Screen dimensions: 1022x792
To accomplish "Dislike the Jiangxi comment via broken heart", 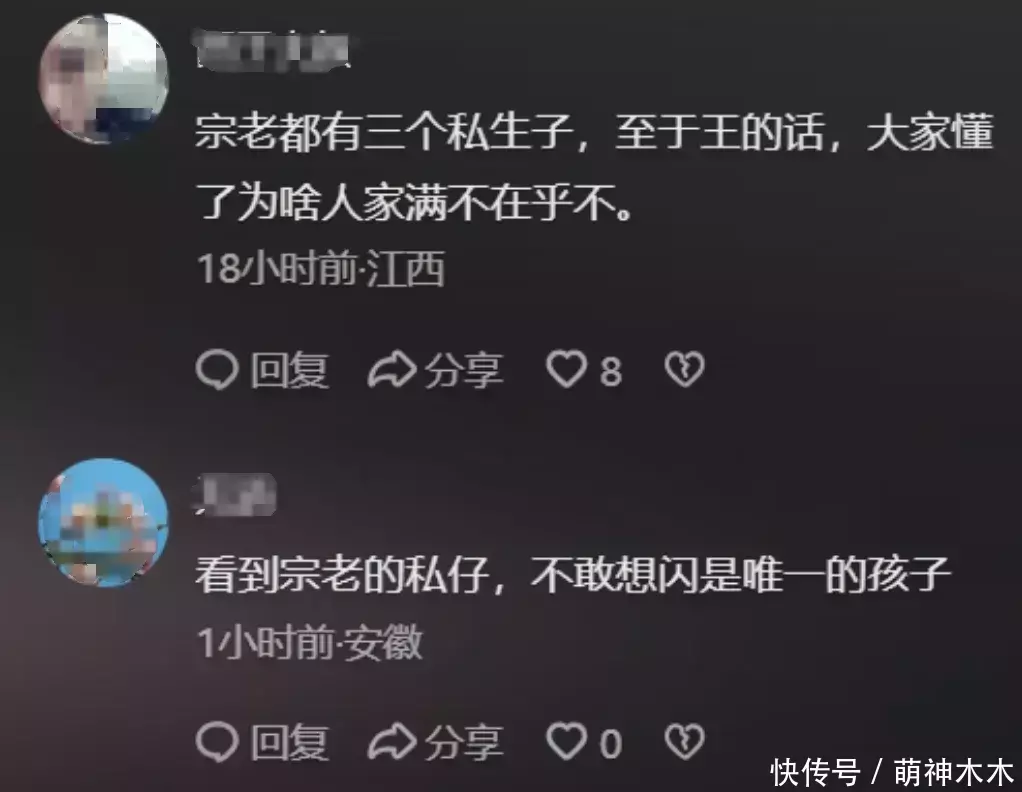I will click(684, 370).
